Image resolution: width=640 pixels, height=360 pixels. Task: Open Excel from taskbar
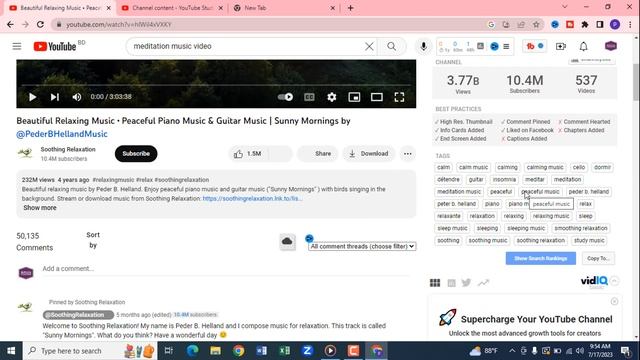[284, 351]
